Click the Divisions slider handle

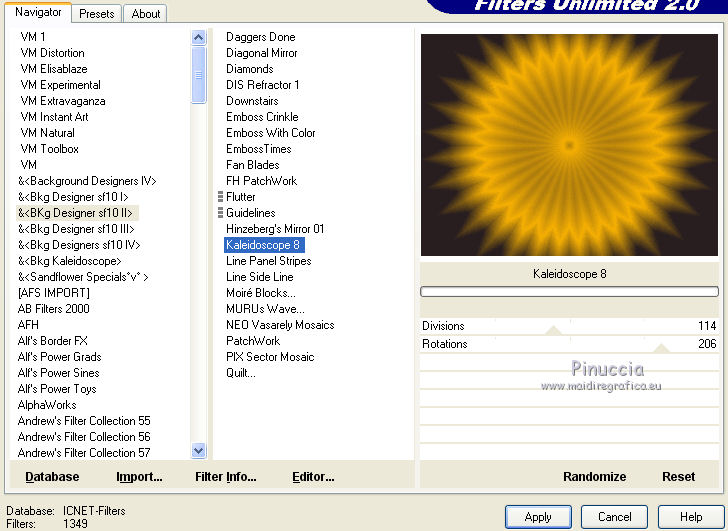click(553, 330)
